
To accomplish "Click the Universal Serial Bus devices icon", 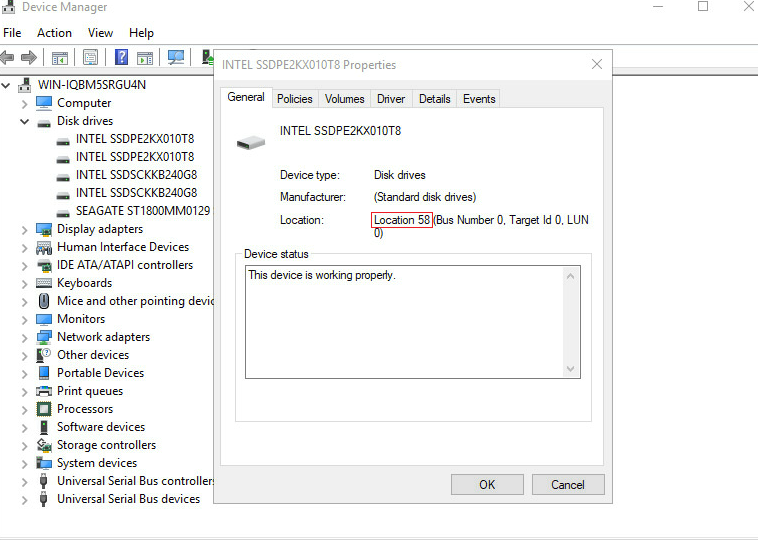I will 44,499.
